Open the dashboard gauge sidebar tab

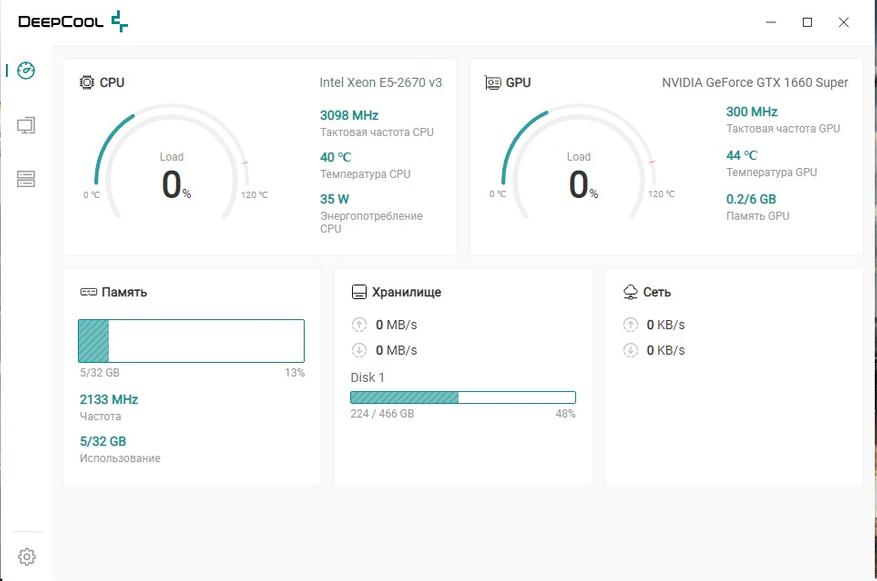26,70
